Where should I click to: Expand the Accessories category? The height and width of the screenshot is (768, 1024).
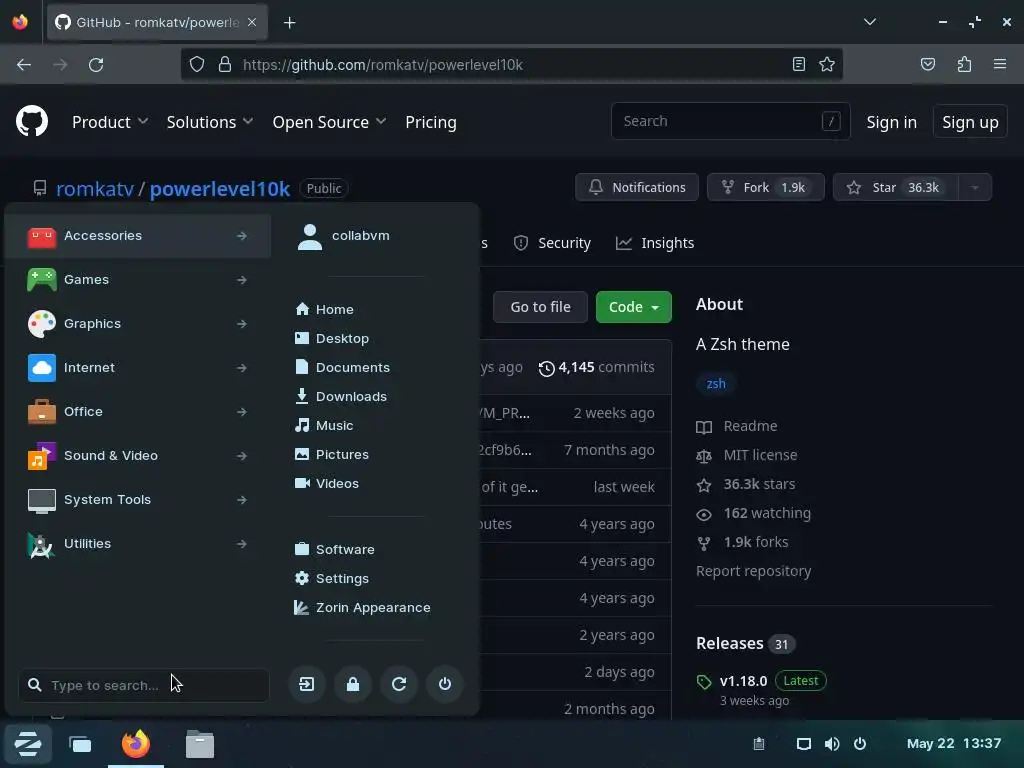click(x=138, y=236)
